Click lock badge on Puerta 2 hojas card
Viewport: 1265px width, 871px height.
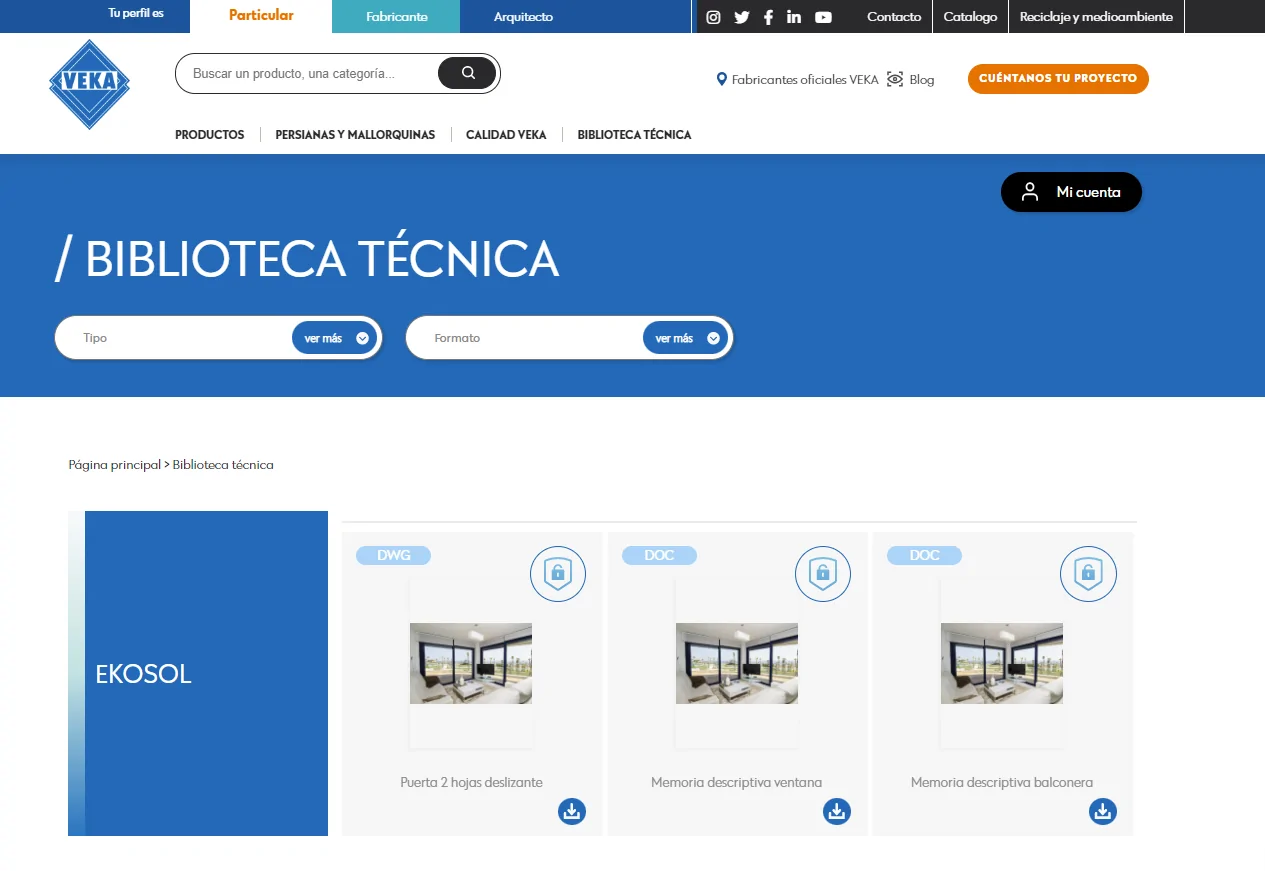point(558,574)
